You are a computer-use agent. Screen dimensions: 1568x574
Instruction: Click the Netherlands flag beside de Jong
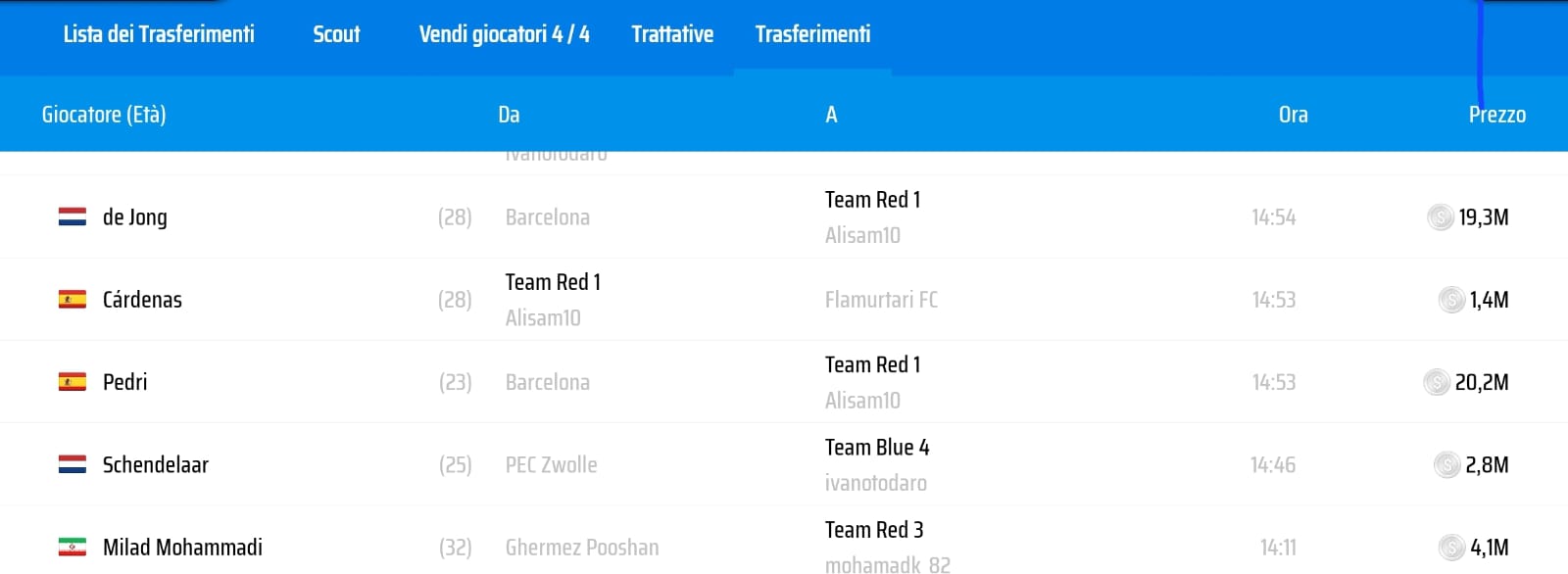(73, 217)
